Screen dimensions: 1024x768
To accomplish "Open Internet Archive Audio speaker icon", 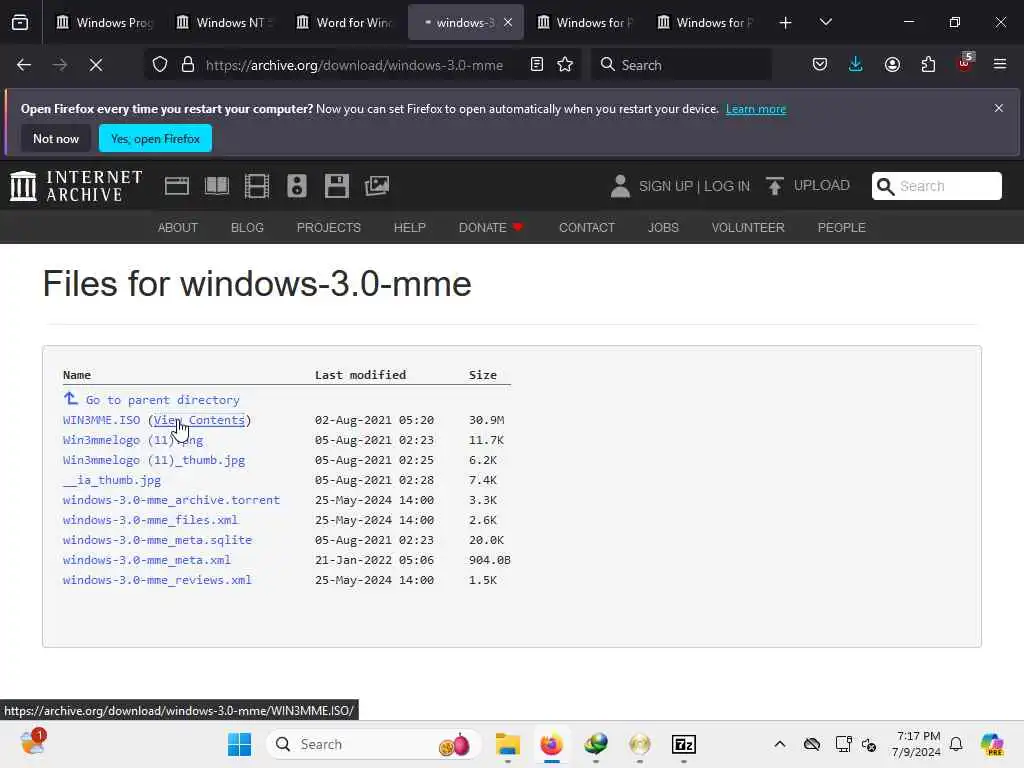I will coord(296,186).
